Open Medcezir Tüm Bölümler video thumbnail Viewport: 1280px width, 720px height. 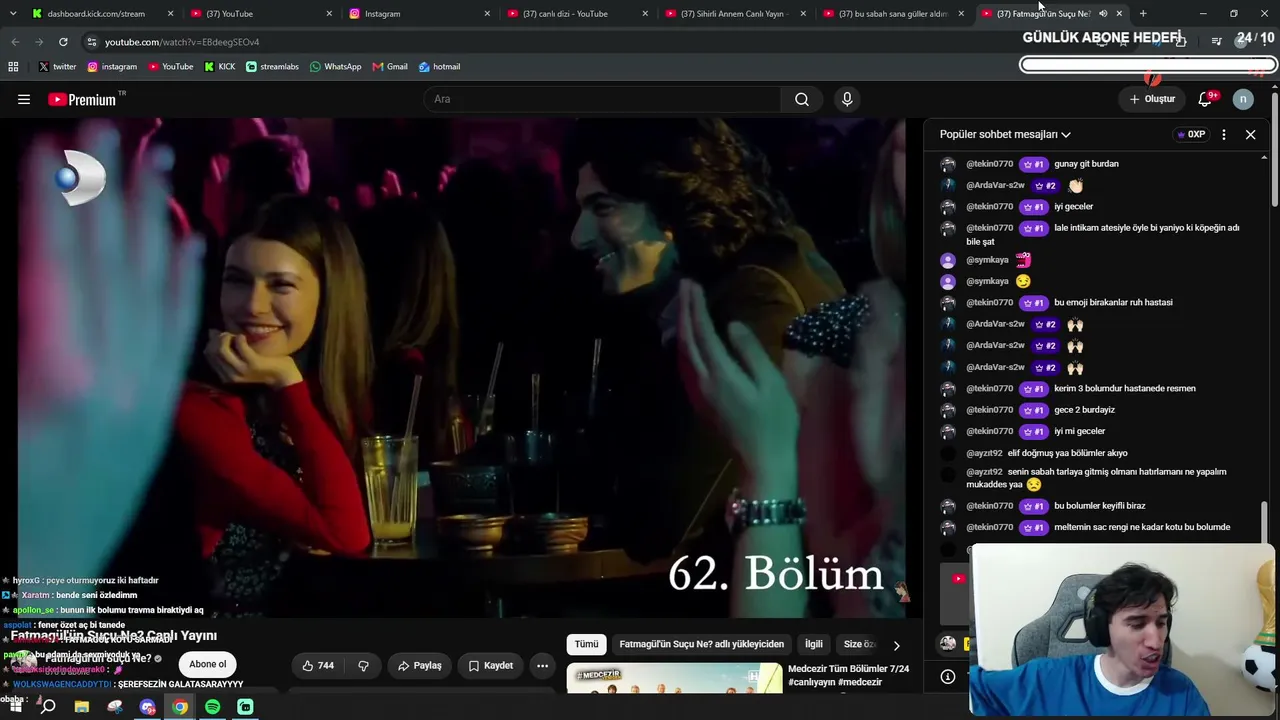click(x=674, y=678)
